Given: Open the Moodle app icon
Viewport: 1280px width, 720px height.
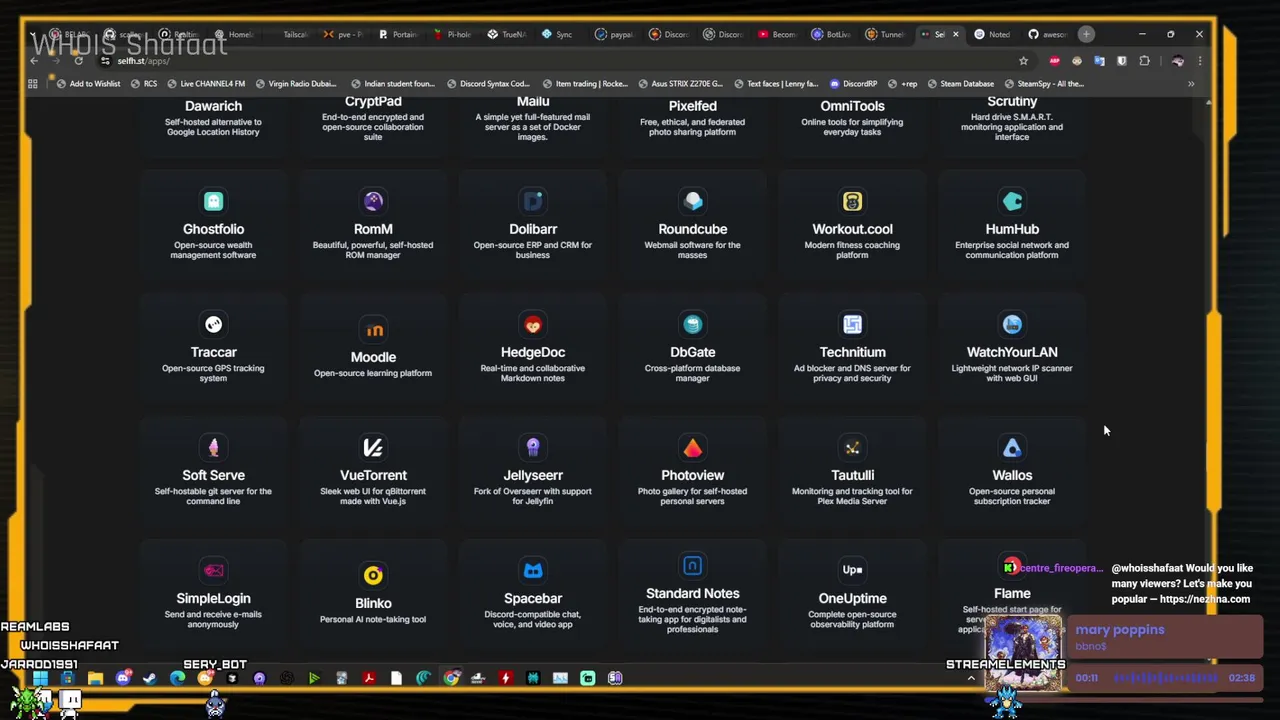Looking at the screenshot, I should (x=373, y=329).
